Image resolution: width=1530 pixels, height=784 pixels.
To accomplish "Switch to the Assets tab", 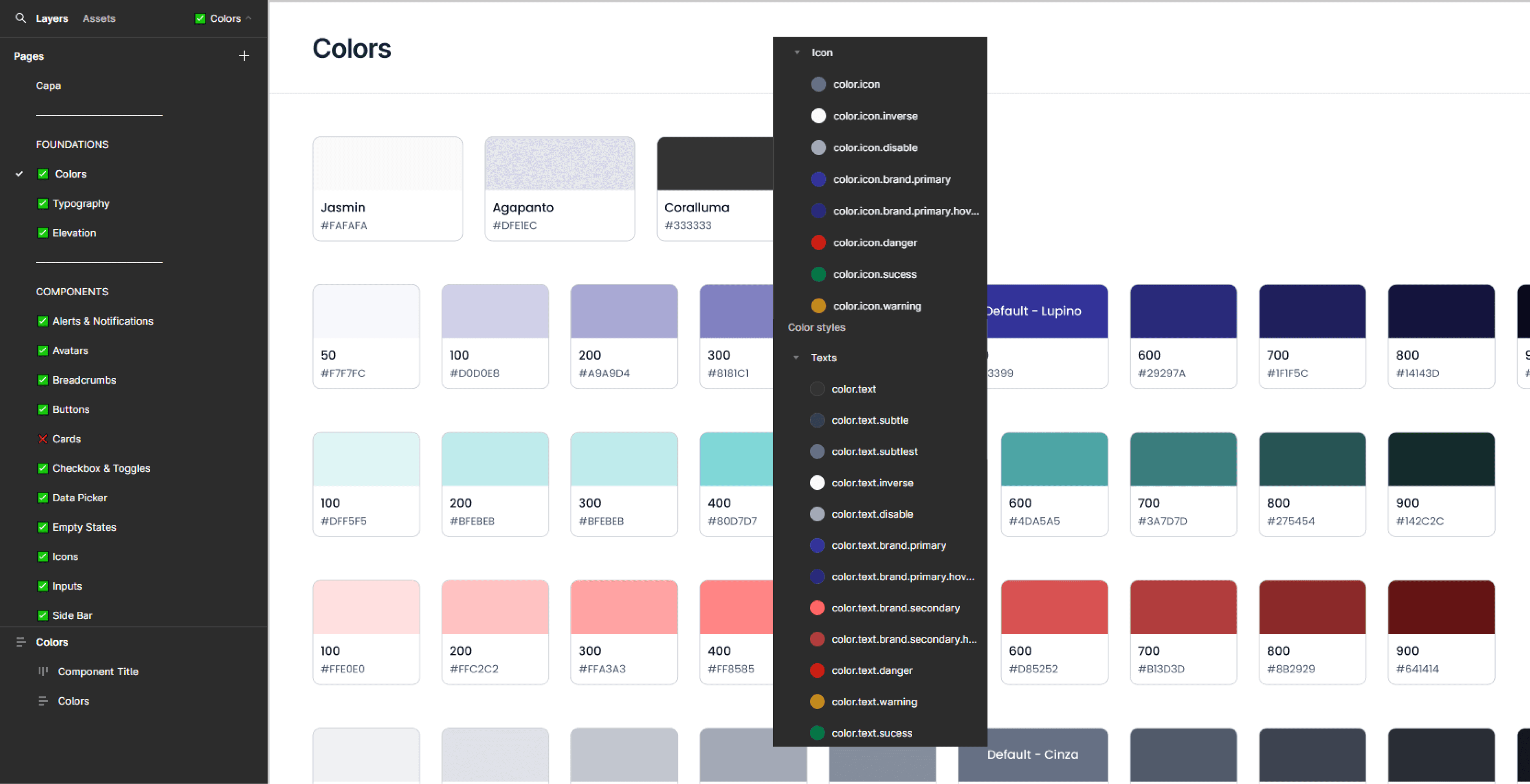I will coord(99,18).
